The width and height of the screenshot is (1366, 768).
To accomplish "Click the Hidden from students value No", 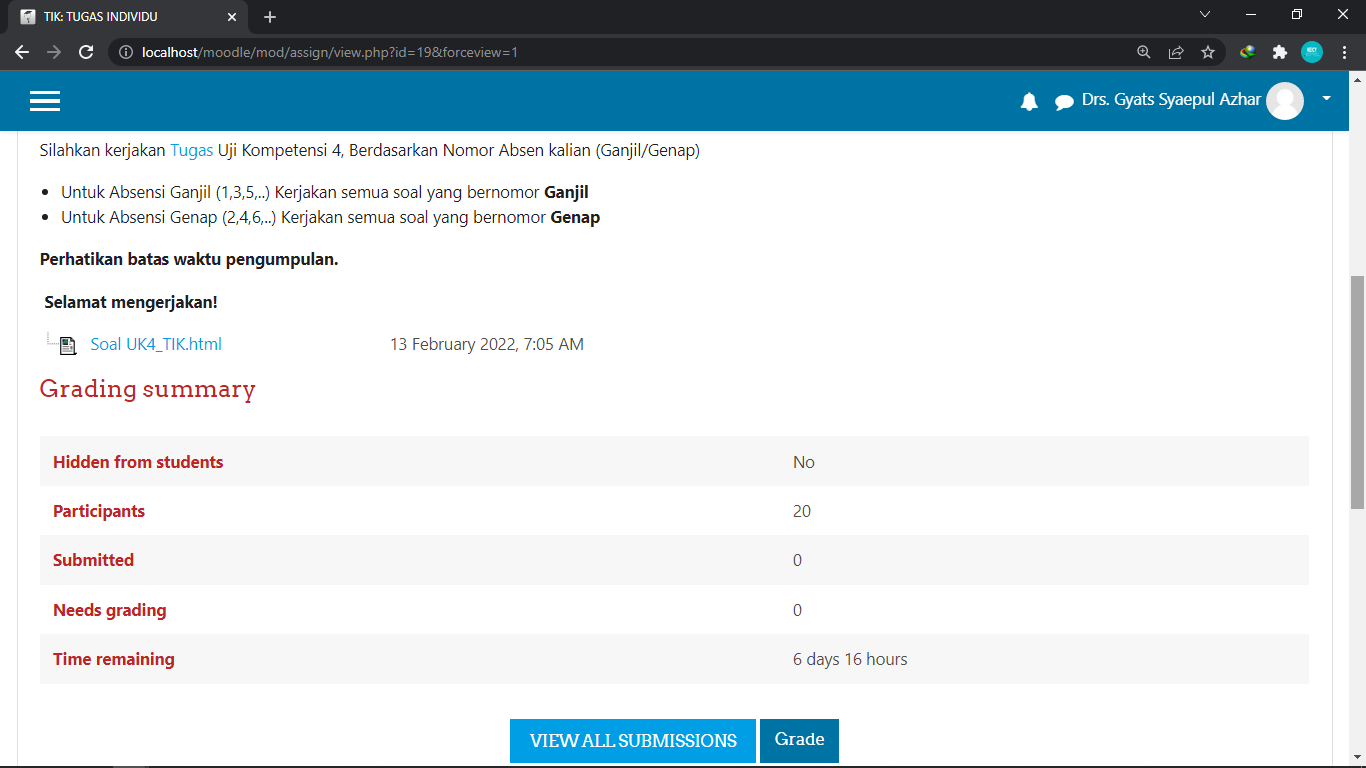I will (804, 462).
